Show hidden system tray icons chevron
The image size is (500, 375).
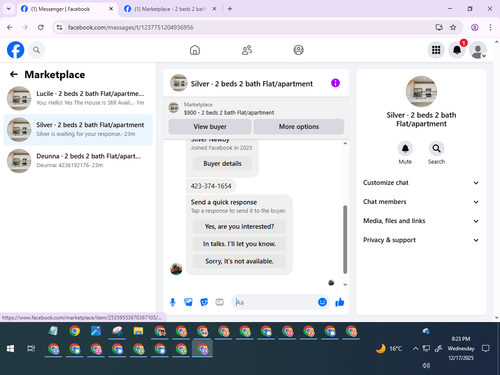(415, 349)
